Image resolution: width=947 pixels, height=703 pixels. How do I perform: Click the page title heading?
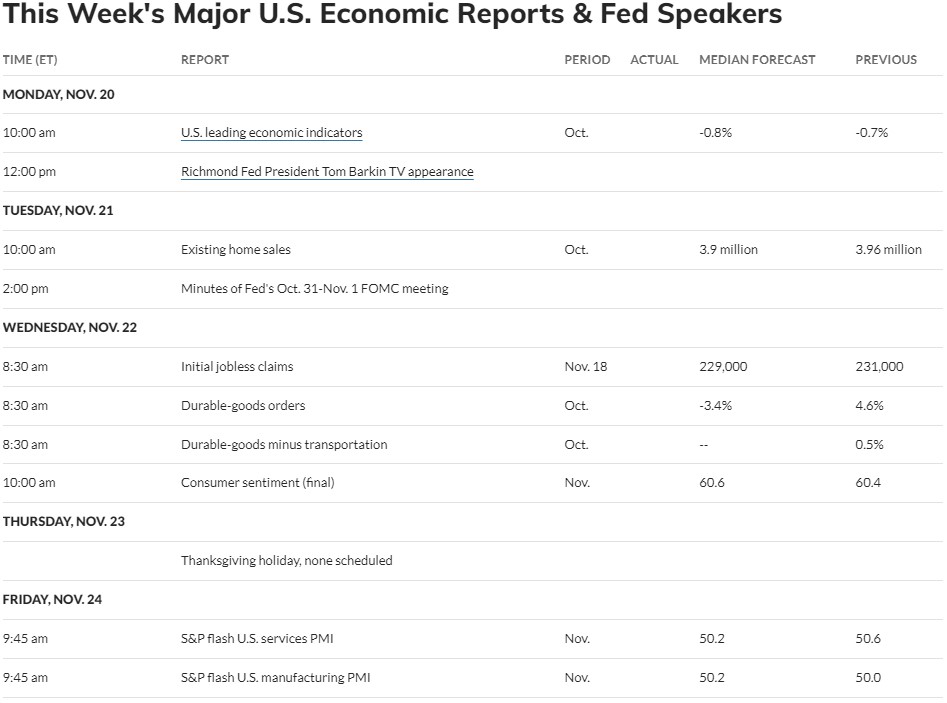pos(392,13)
